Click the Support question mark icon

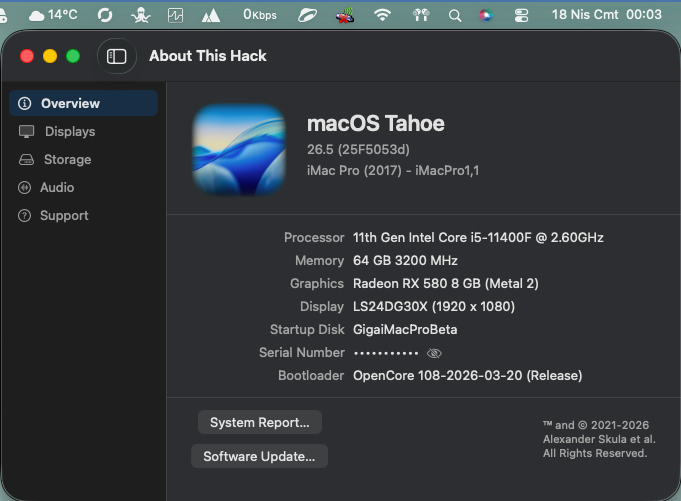[24, 215]
